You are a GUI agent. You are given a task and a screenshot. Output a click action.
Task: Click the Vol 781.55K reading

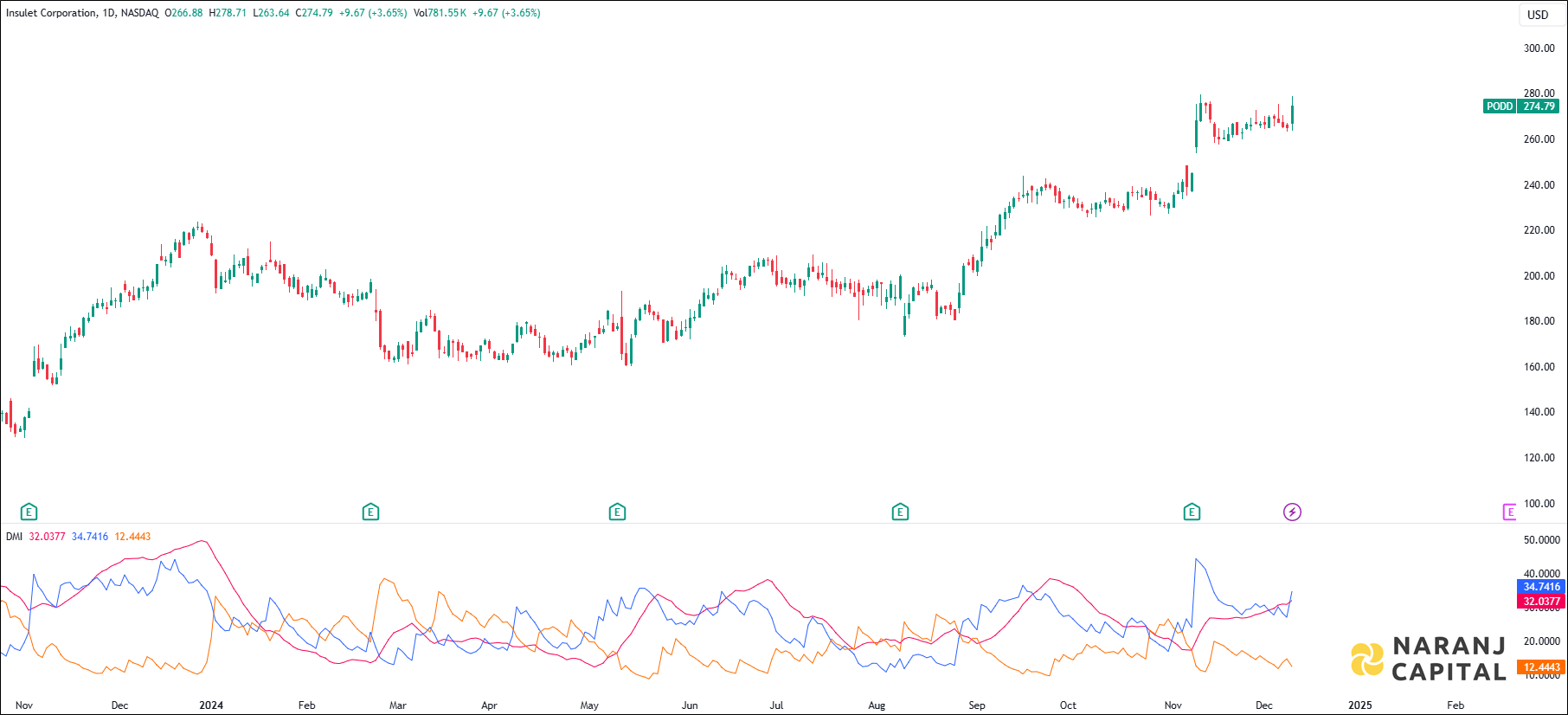point(440,13)
